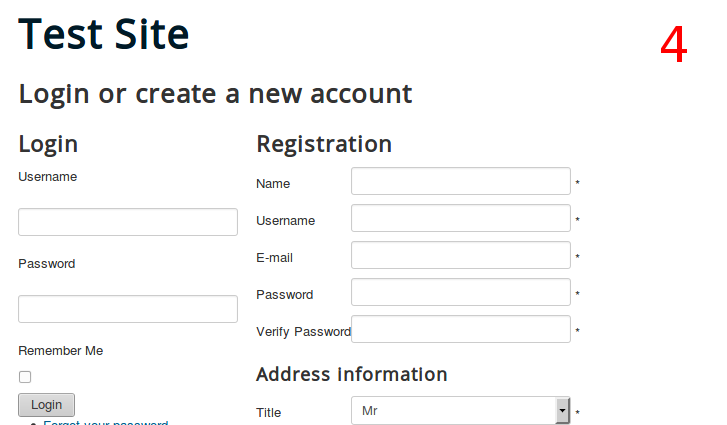This screenshot has width=727, height=425.
Task: Click the Registration Password text field
Action: (461, 293)
